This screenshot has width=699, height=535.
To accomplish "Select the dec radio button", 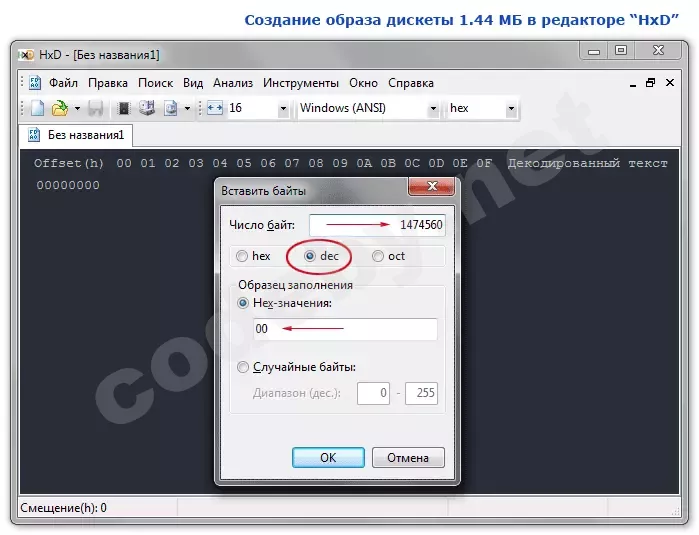I will [310, 256].
